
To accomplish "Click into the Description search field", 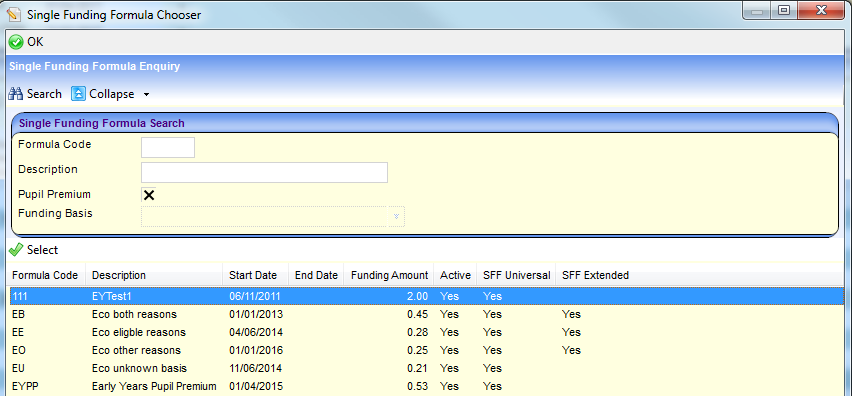I will [x=264, y=172].
